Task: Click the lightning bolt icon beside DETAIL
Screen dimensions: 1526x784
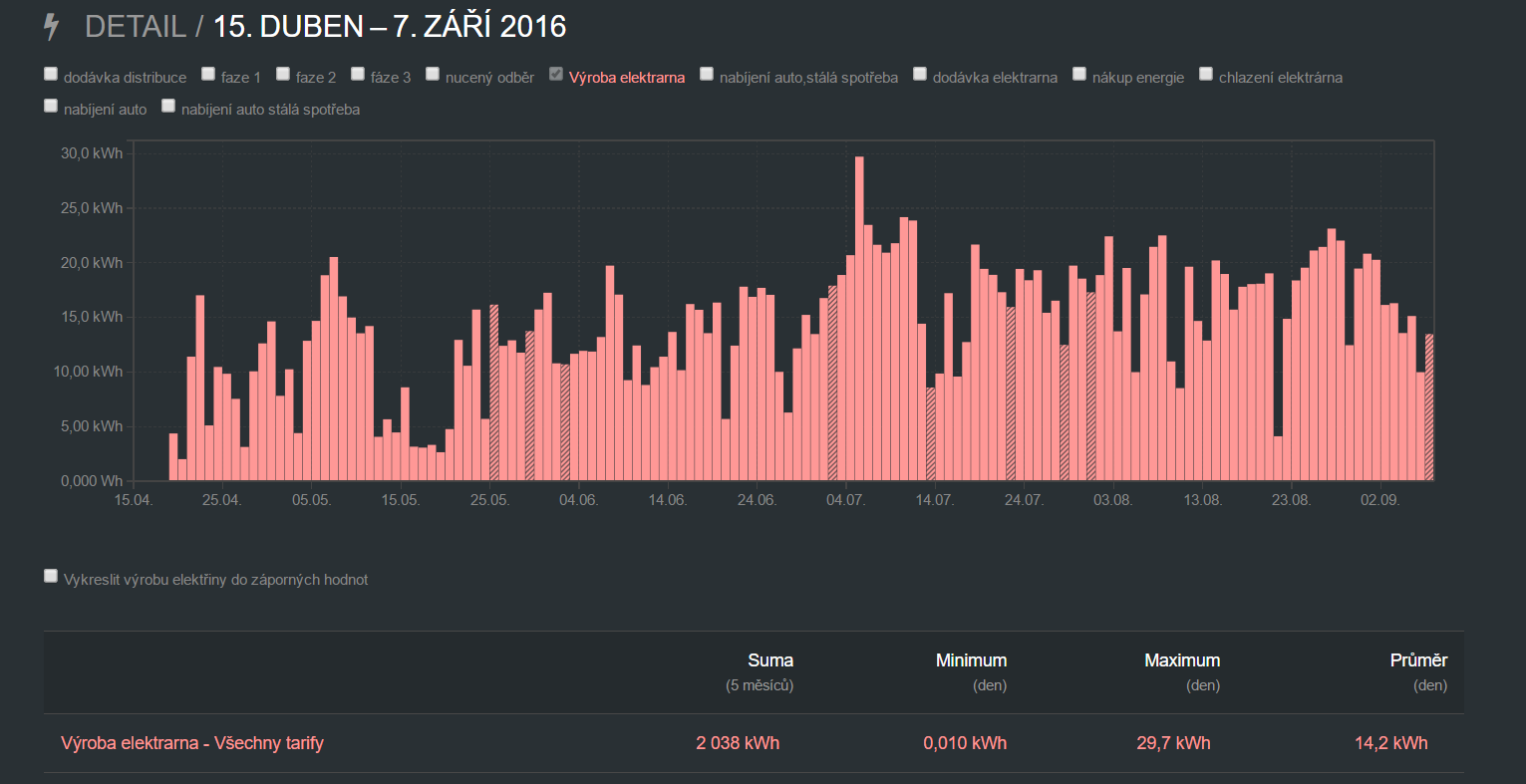Action: (52, 27)
